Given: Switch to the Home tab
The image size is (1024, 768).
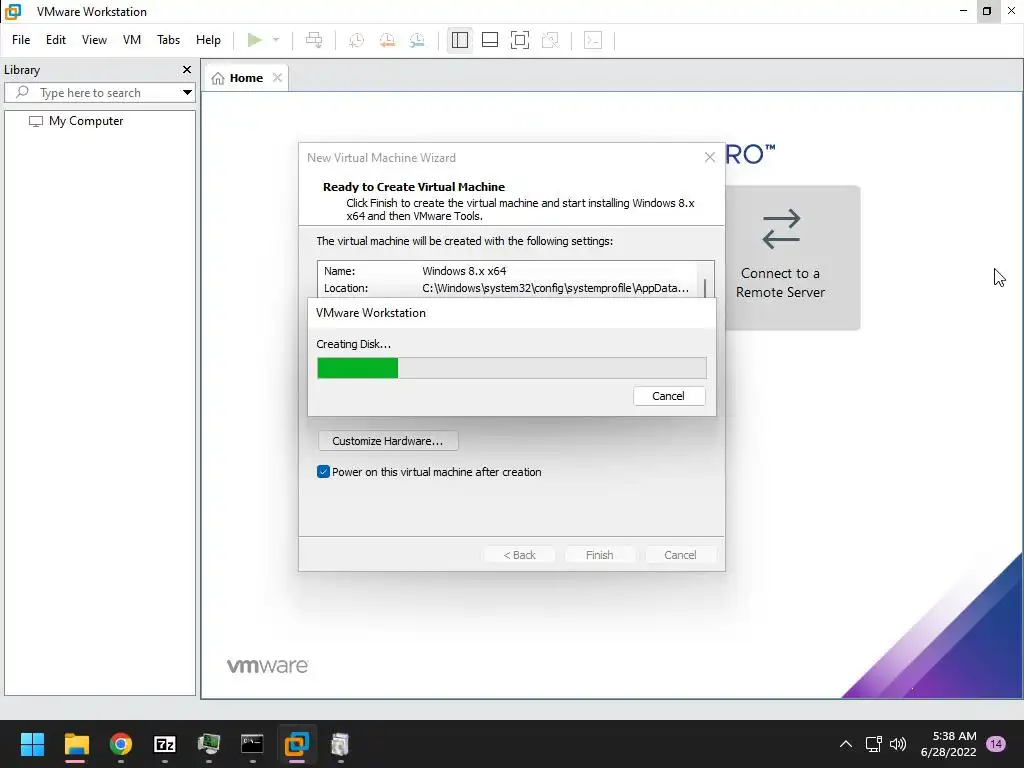Looking at the screenshot, I should click(x=246, y=78).
